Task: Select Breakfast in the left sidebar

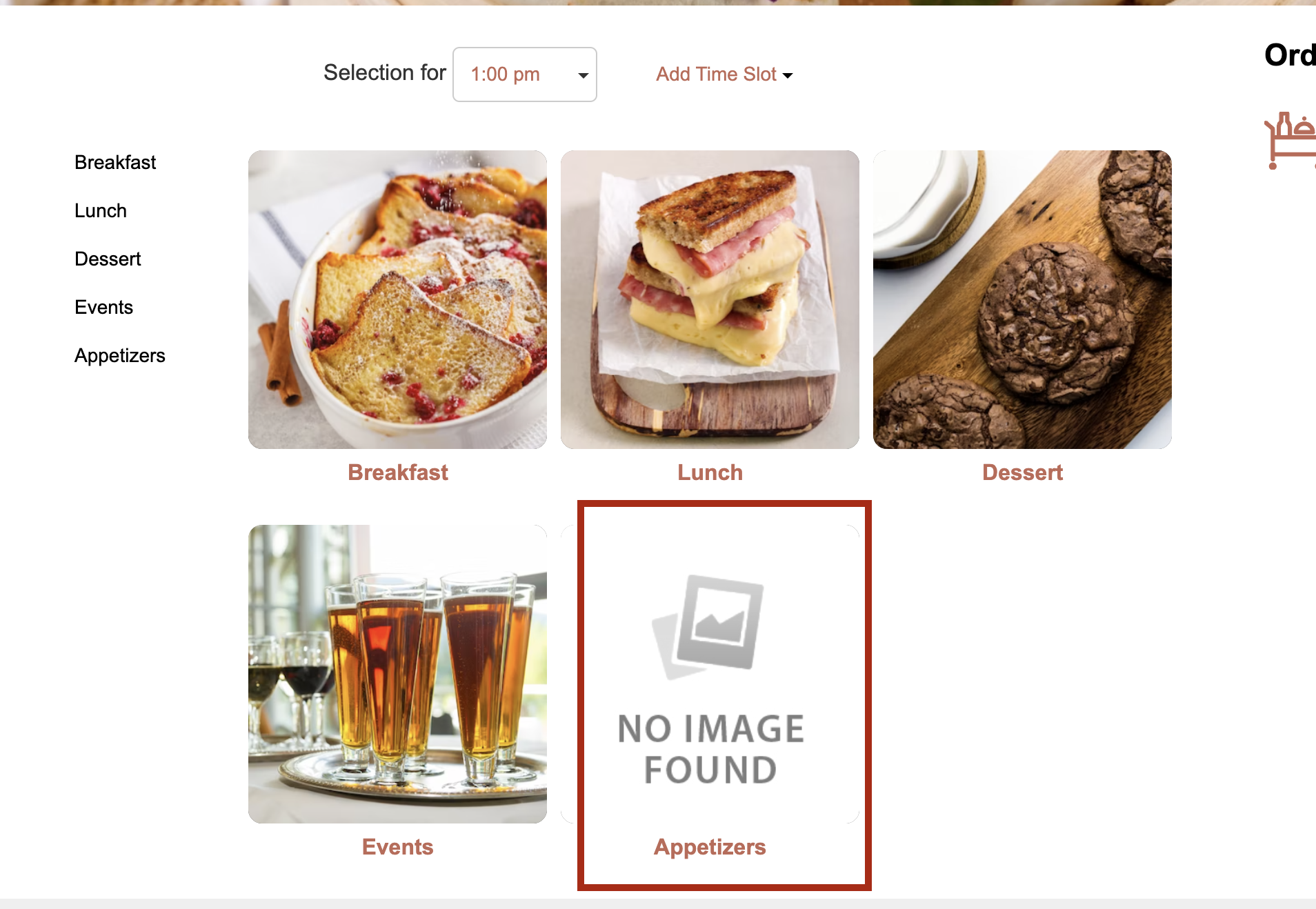Action: [115, 163]
